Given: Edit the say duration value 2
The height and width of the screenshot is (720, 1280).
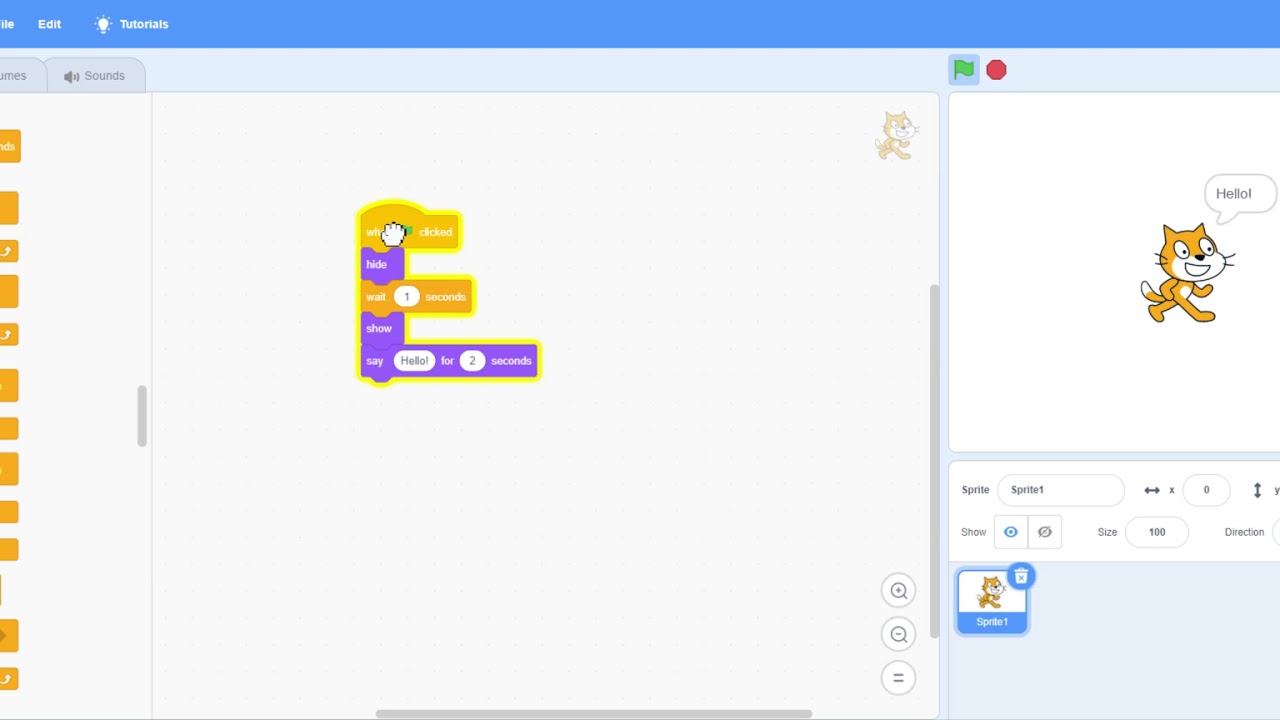Looking at the screenshot, I should pyautogui.click(x=472, y=361).
